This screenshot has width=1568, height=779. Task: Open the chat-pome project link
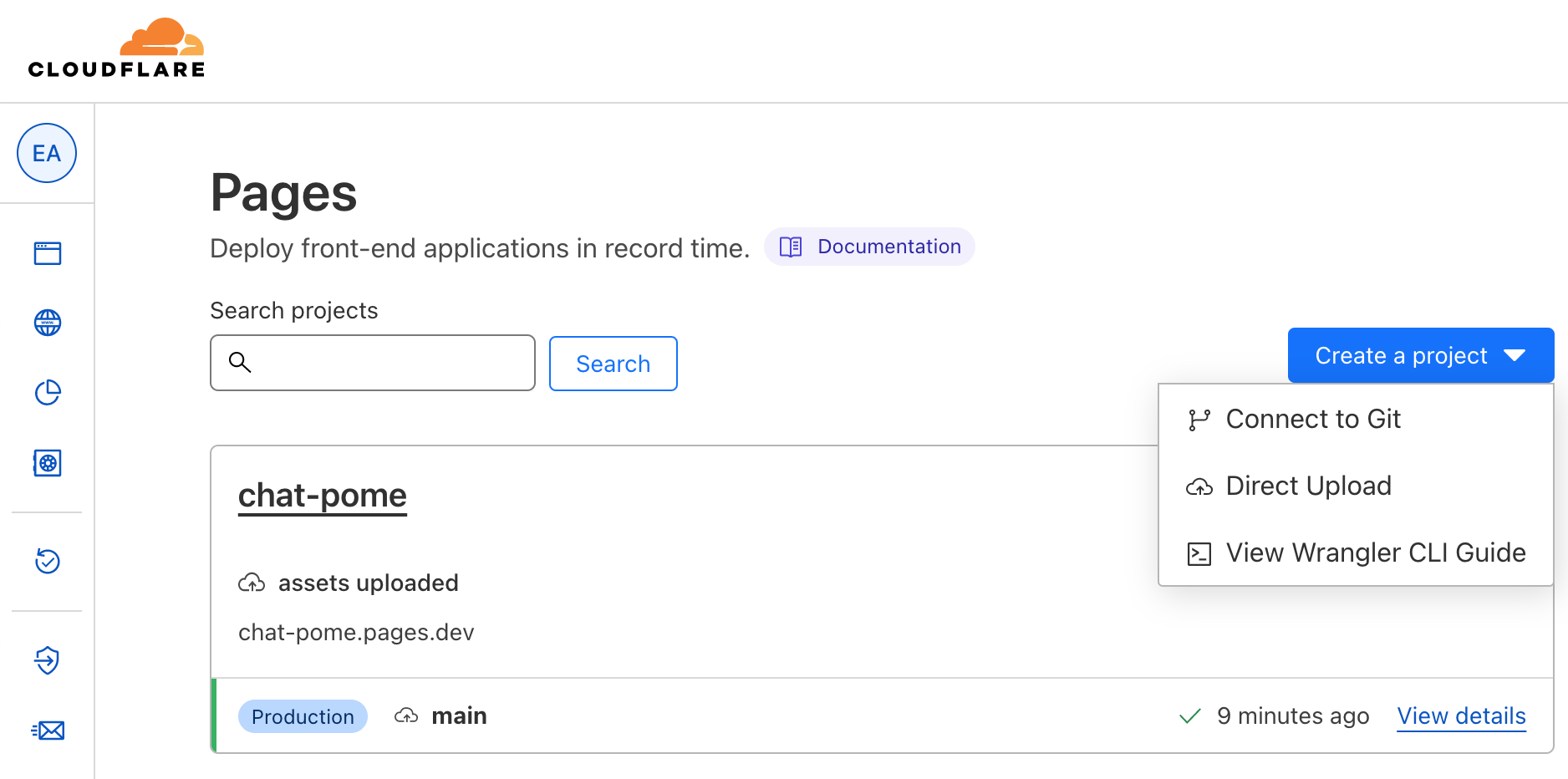323,496
